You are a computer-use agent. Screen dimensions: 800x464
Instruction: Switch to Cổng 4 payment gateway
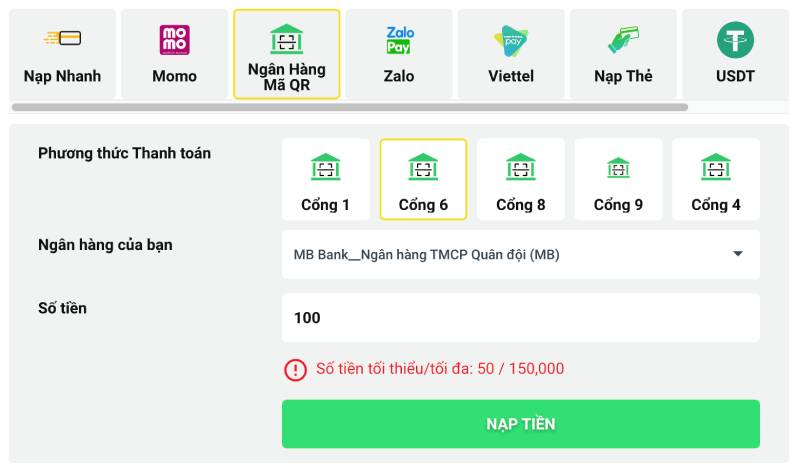716,179
